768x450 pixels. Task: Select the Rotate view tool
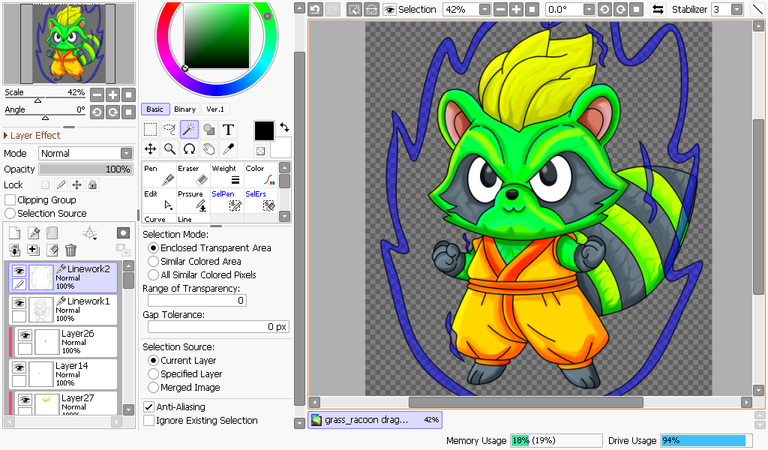click(189, 149)
